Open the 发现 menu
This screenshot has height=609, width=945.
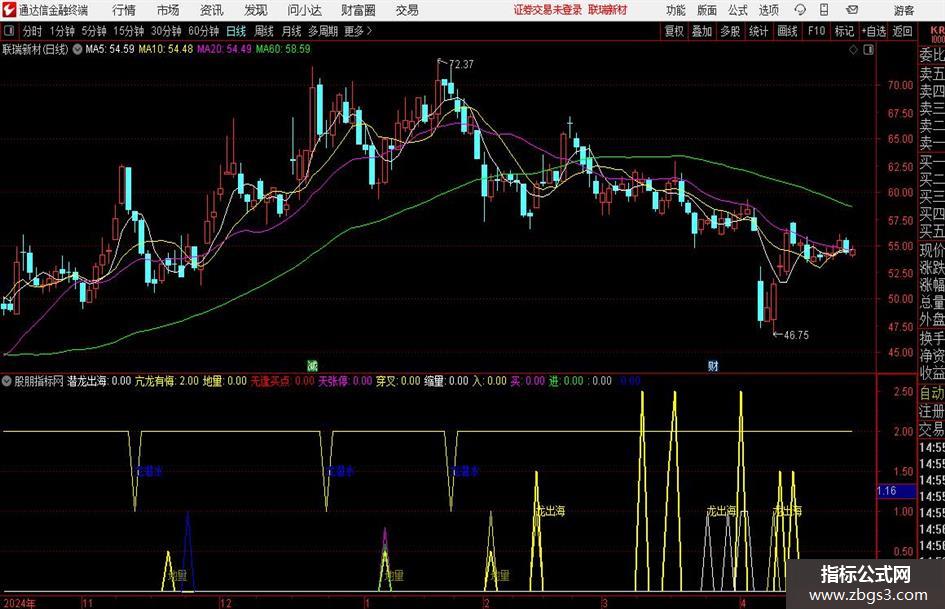256,10
